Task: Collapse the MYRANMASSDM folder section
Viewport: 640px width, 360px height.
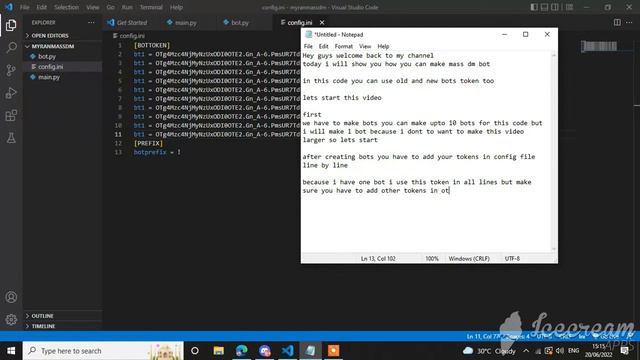Action: coord(62,46)
